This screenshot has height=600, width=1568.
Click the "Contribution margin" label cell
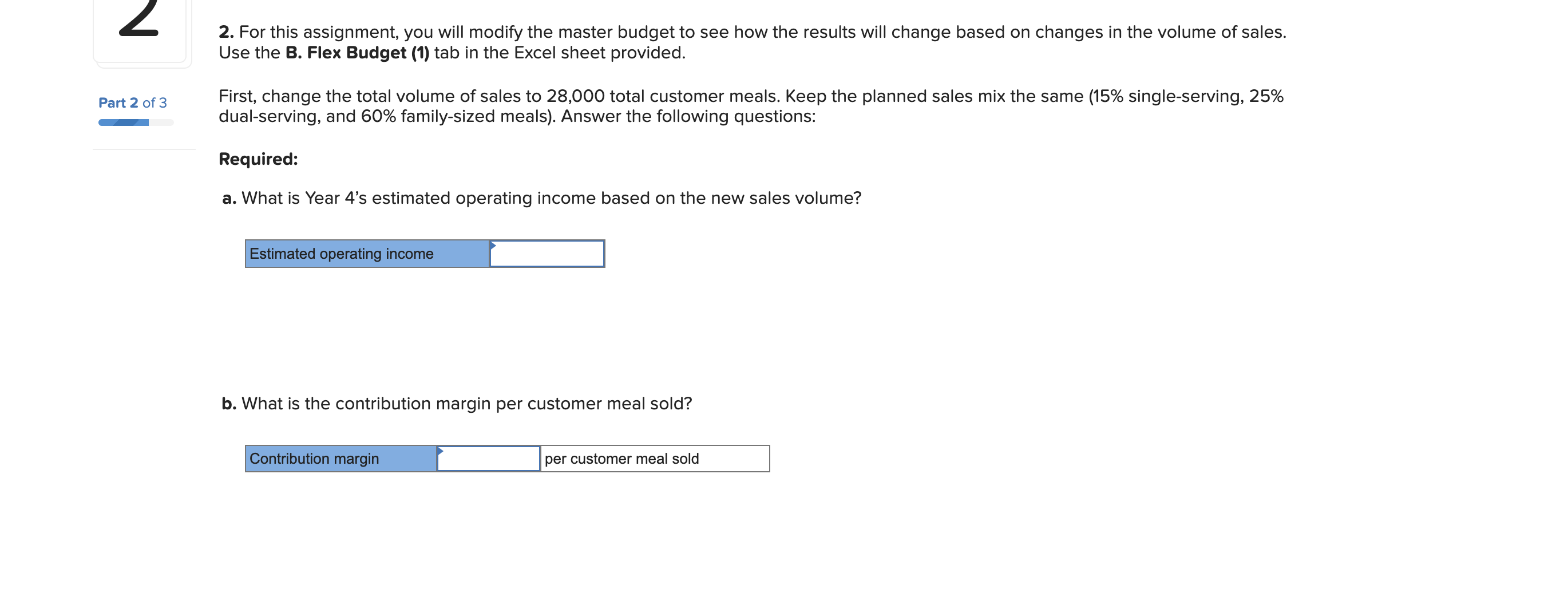click(x=341, y=459)
